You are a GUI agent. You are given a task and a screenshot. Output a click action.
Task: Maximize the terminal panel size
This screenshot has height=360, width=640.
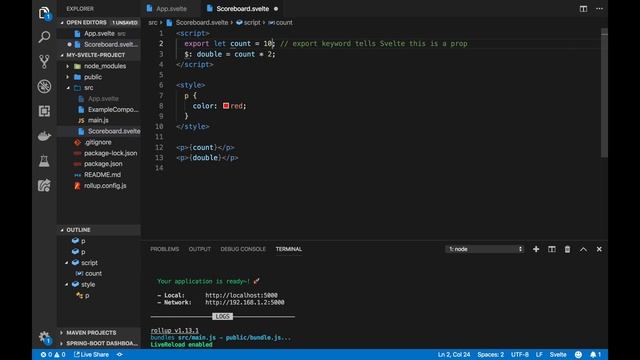[x=583, y=249]
